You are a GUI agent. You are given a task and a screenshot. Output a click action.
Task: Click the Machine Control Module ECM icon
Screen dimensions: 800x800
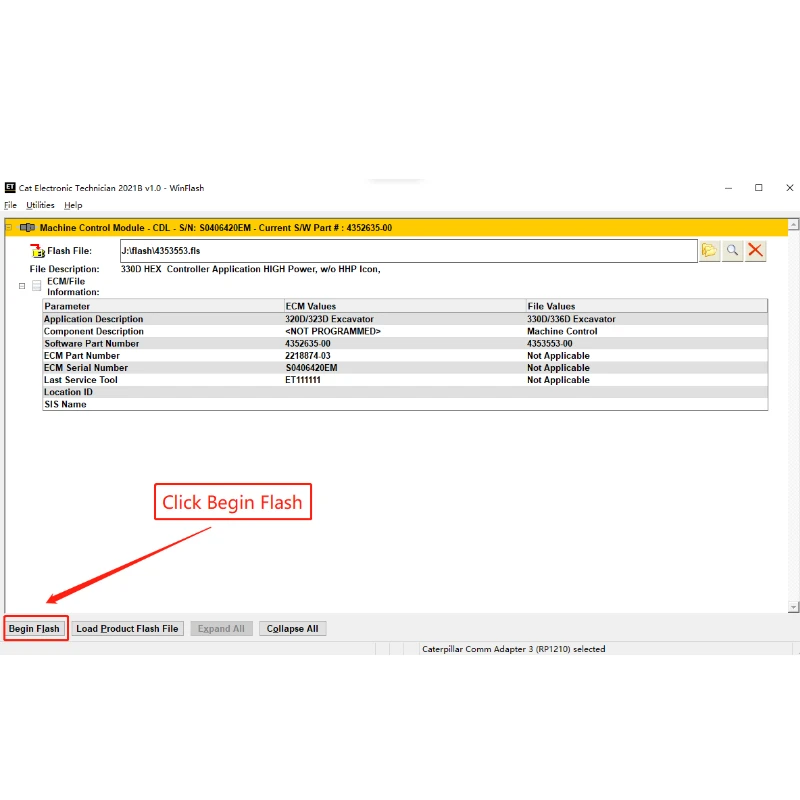tap(27, 228)
